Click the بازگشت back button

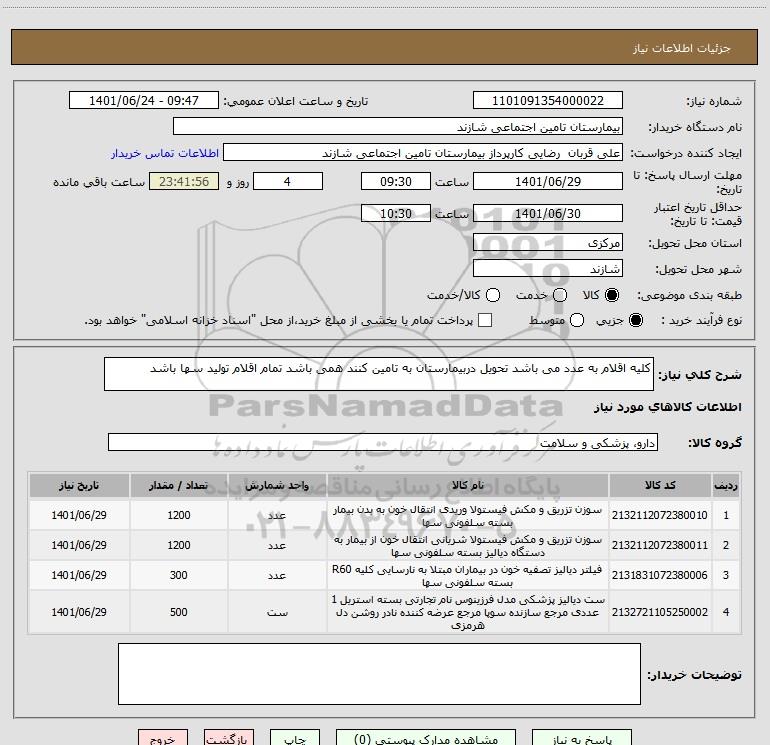click(229, 737)
